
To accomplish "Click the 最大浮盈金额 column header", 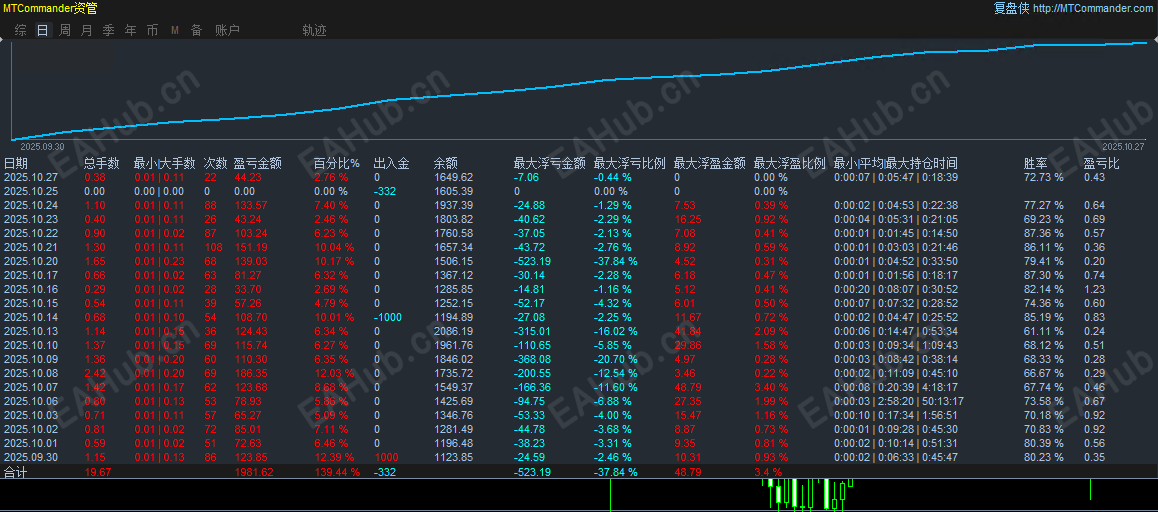I will point(710,163).
